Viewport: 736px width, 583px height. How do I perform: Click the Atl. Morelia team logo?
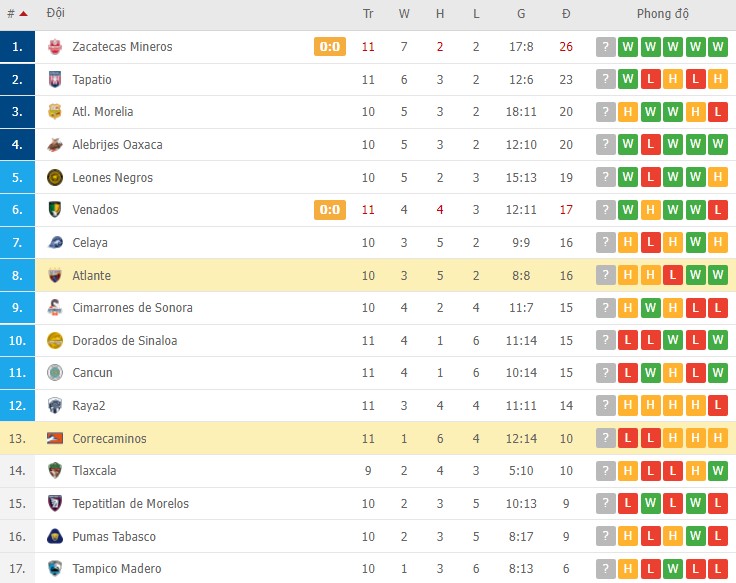55,112
